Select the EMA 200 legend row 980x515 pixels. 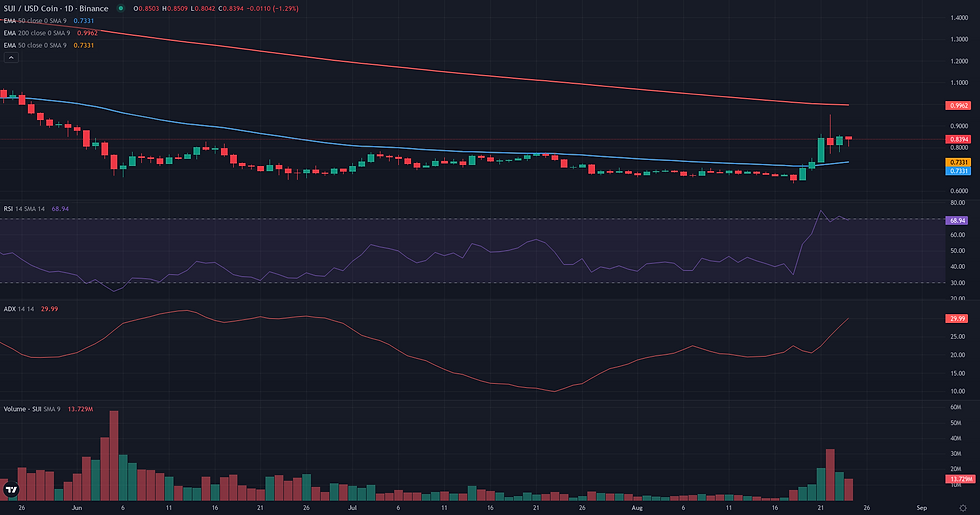[x=51, y=33]
